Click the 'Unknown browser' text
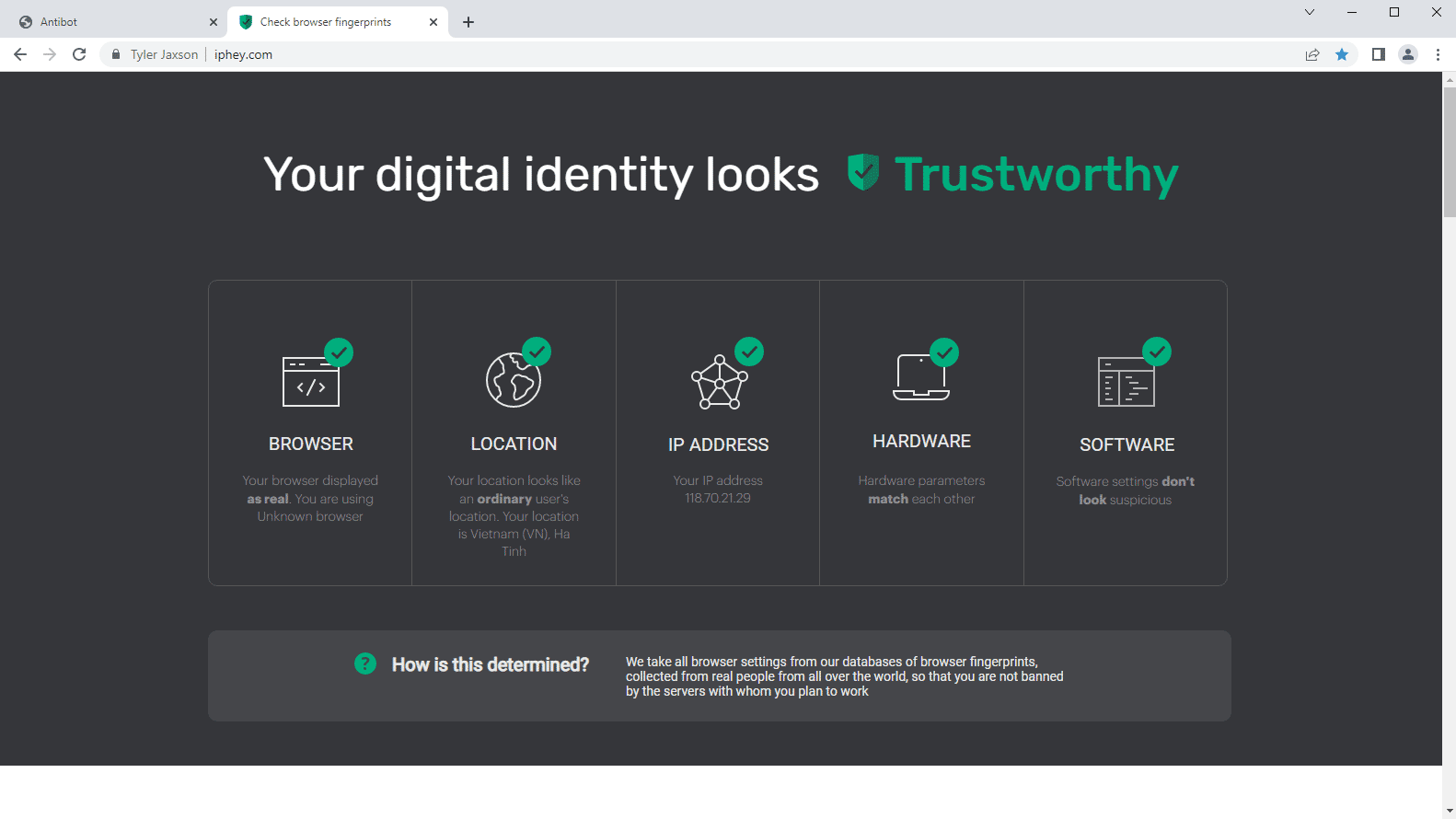1456x819 pixels. tap(310, 516)
